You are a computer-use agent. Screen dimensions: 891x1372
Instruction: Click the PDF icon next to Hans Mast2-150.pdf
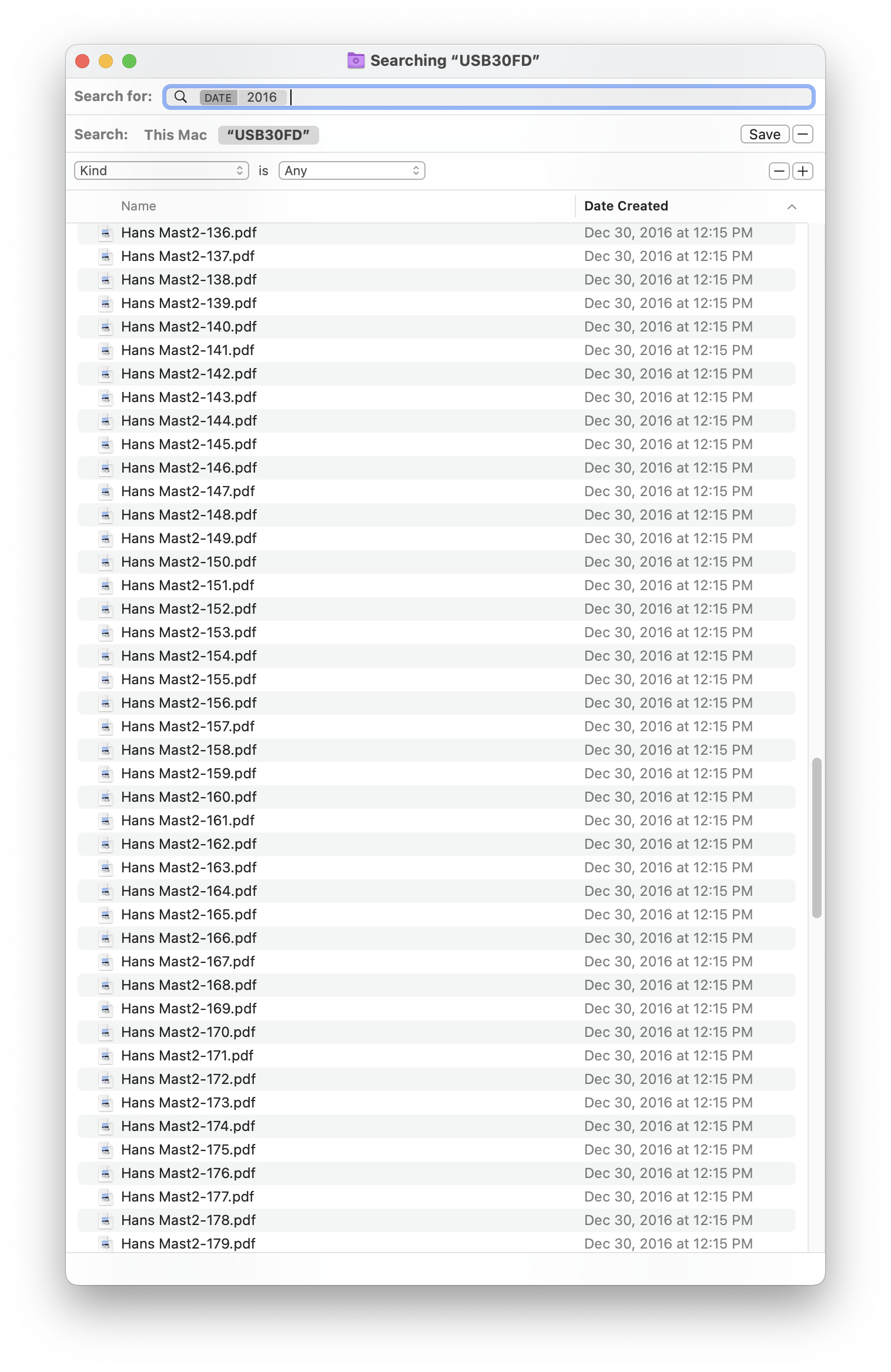[x=106, y=562]
